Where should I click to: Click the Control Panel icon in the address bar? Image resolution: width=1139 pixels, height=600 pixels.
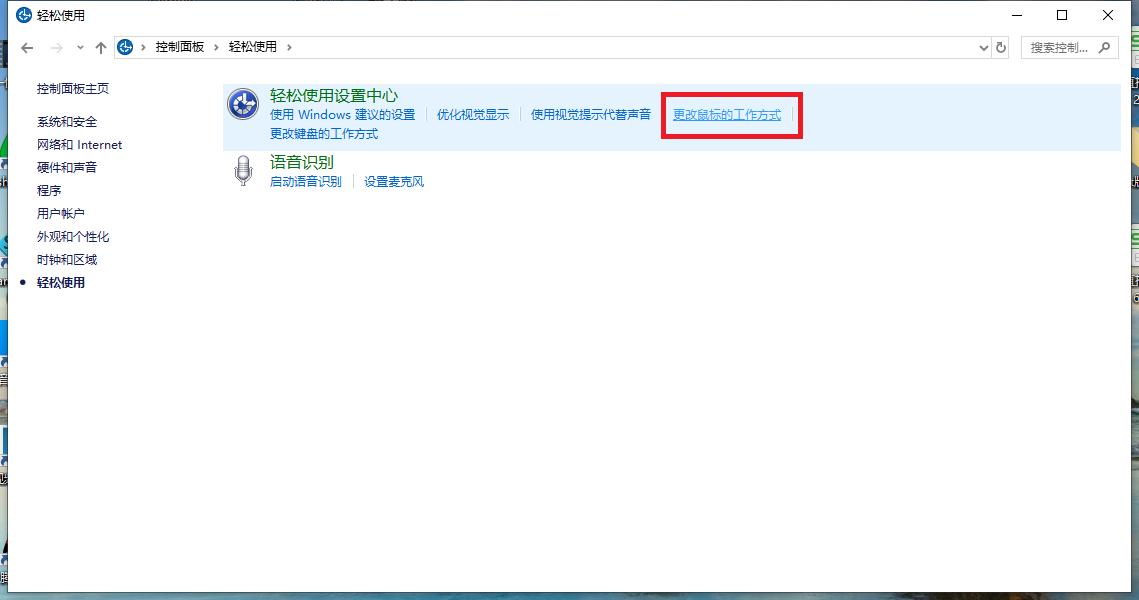click(x=125, y=46)
